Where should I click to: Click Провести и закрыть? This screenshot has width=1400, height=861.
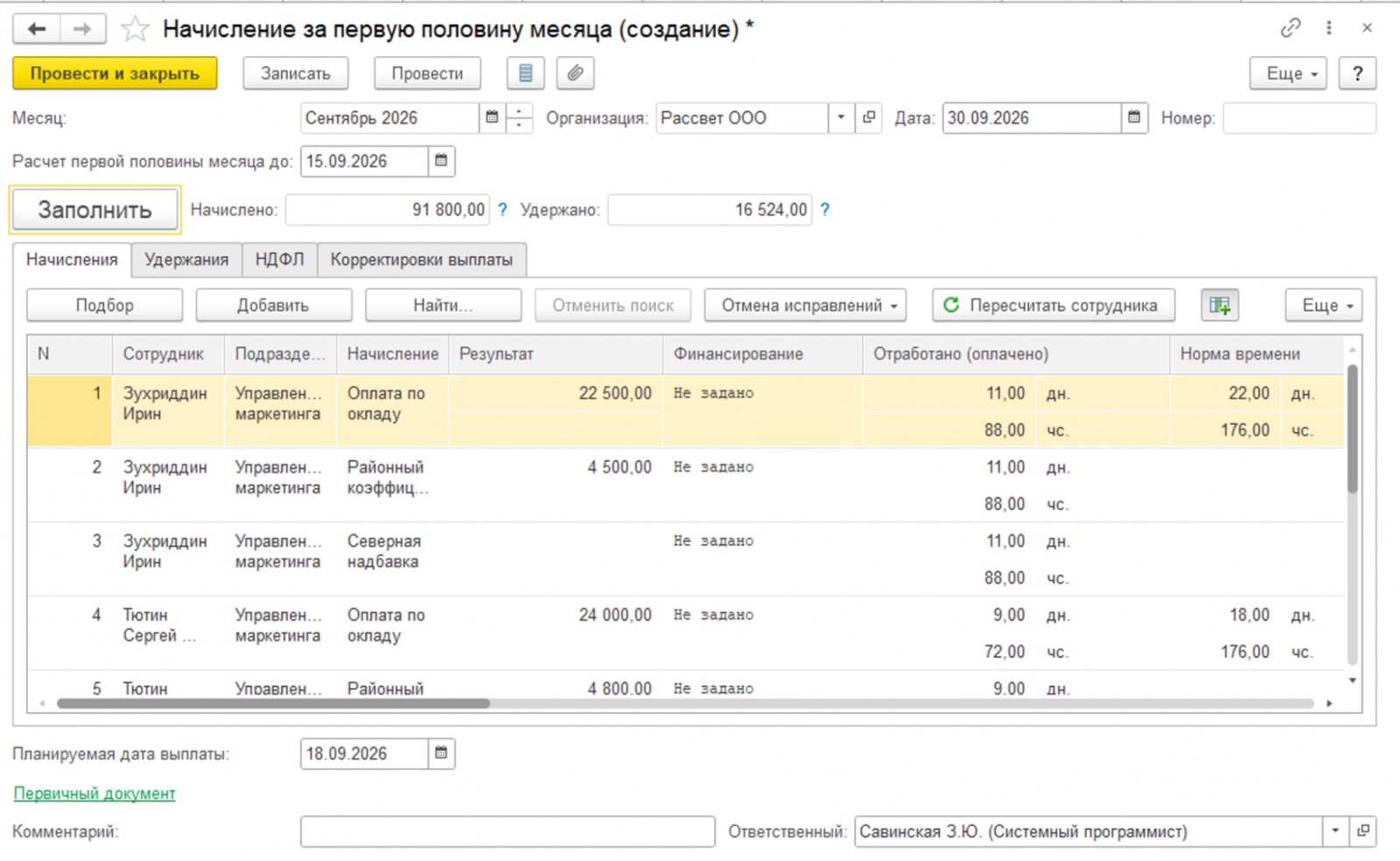(115, 73)
